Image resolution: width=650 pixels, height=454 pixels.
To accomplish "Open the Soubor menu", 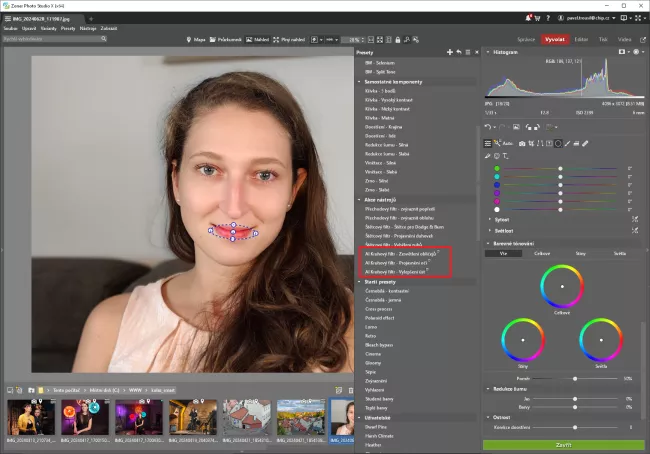I will pos(10,29).
